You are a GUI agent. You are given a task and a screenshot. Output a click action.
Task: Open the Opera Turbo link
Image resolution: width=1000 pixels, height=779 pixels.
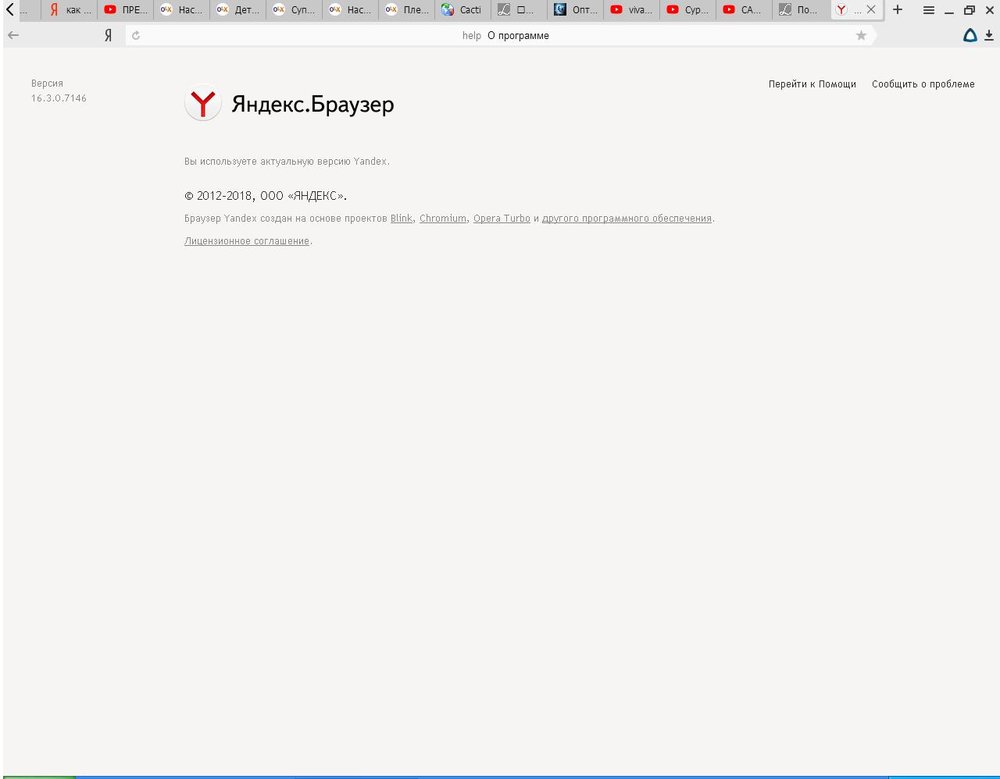point(501,218)
